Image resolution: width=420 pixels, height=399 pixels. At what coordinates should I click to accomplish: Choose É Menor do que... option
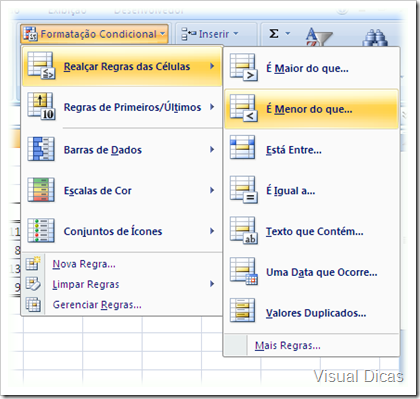click(309, 109)
